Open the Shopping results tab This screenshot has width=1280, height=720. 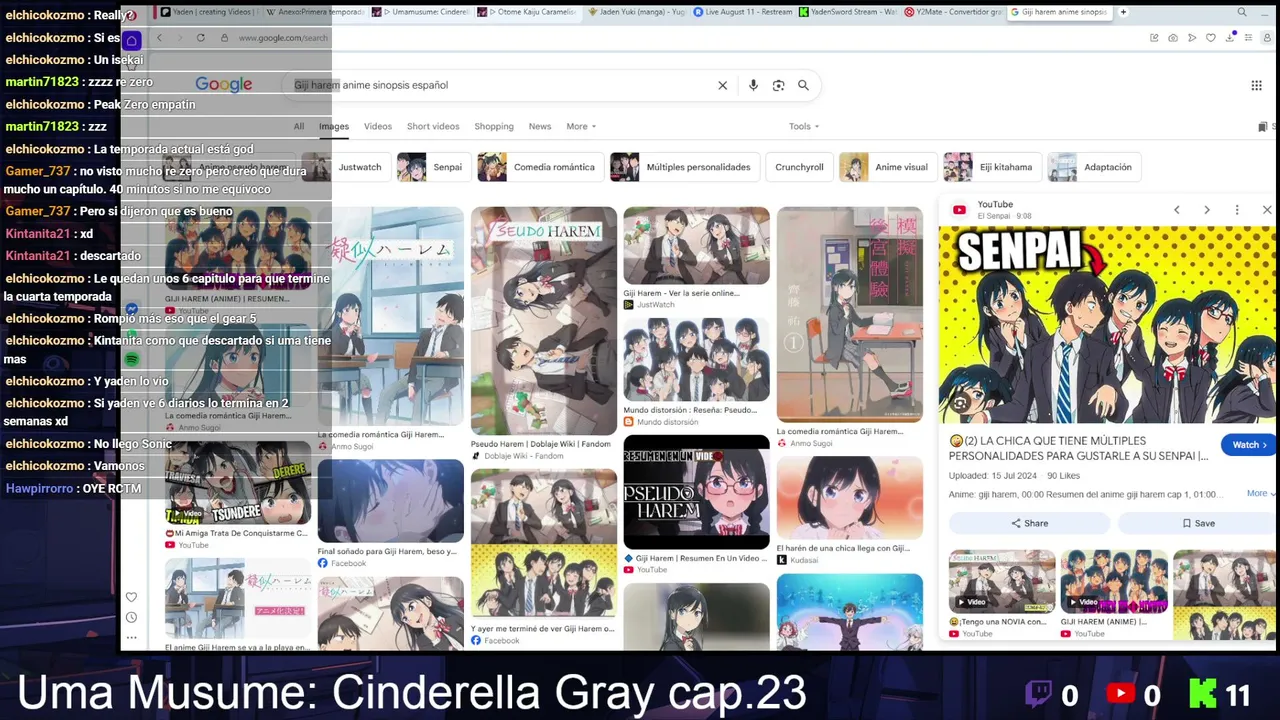494,127
